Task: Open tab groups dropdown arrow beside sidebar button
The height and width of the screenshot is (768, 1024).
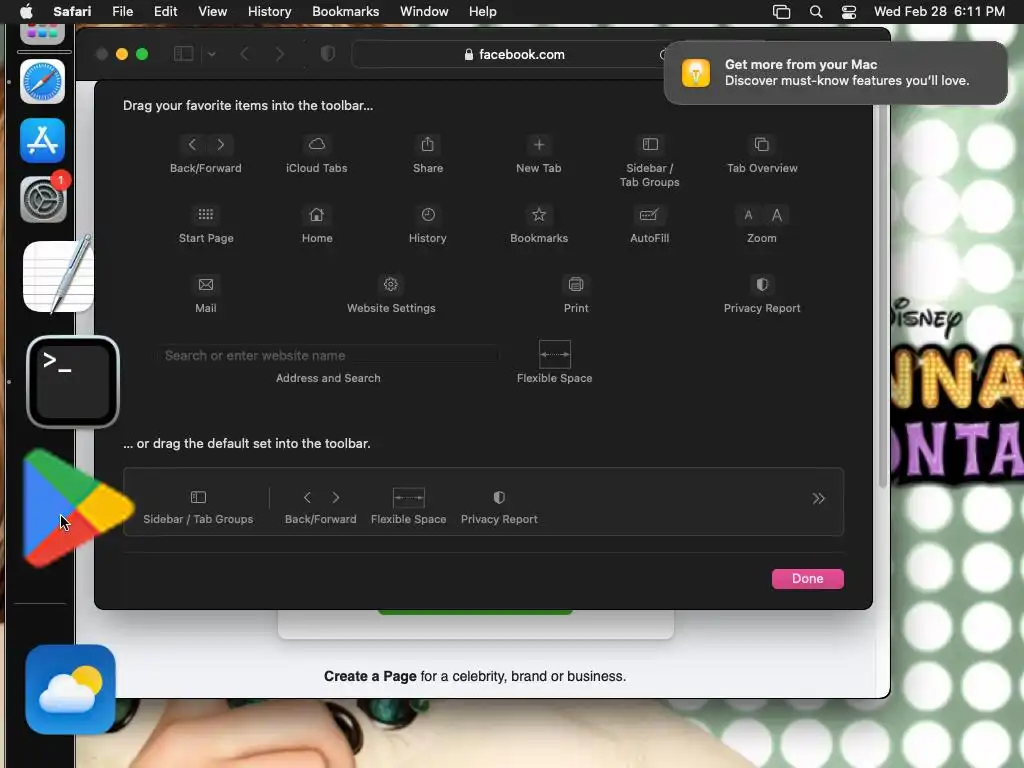Action: (212, 54)
